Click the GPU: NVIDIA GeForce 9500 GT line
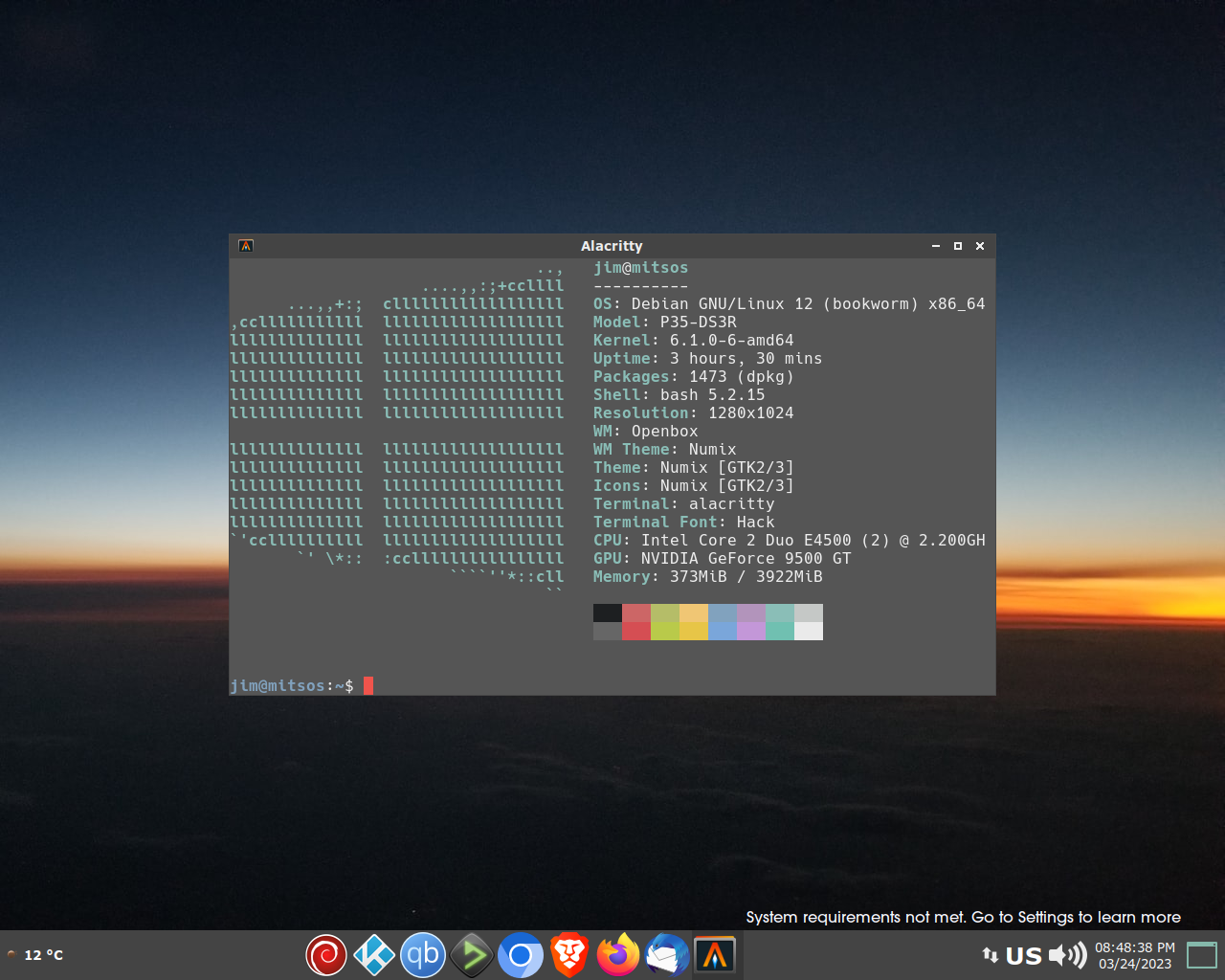 tap(723, 559)
